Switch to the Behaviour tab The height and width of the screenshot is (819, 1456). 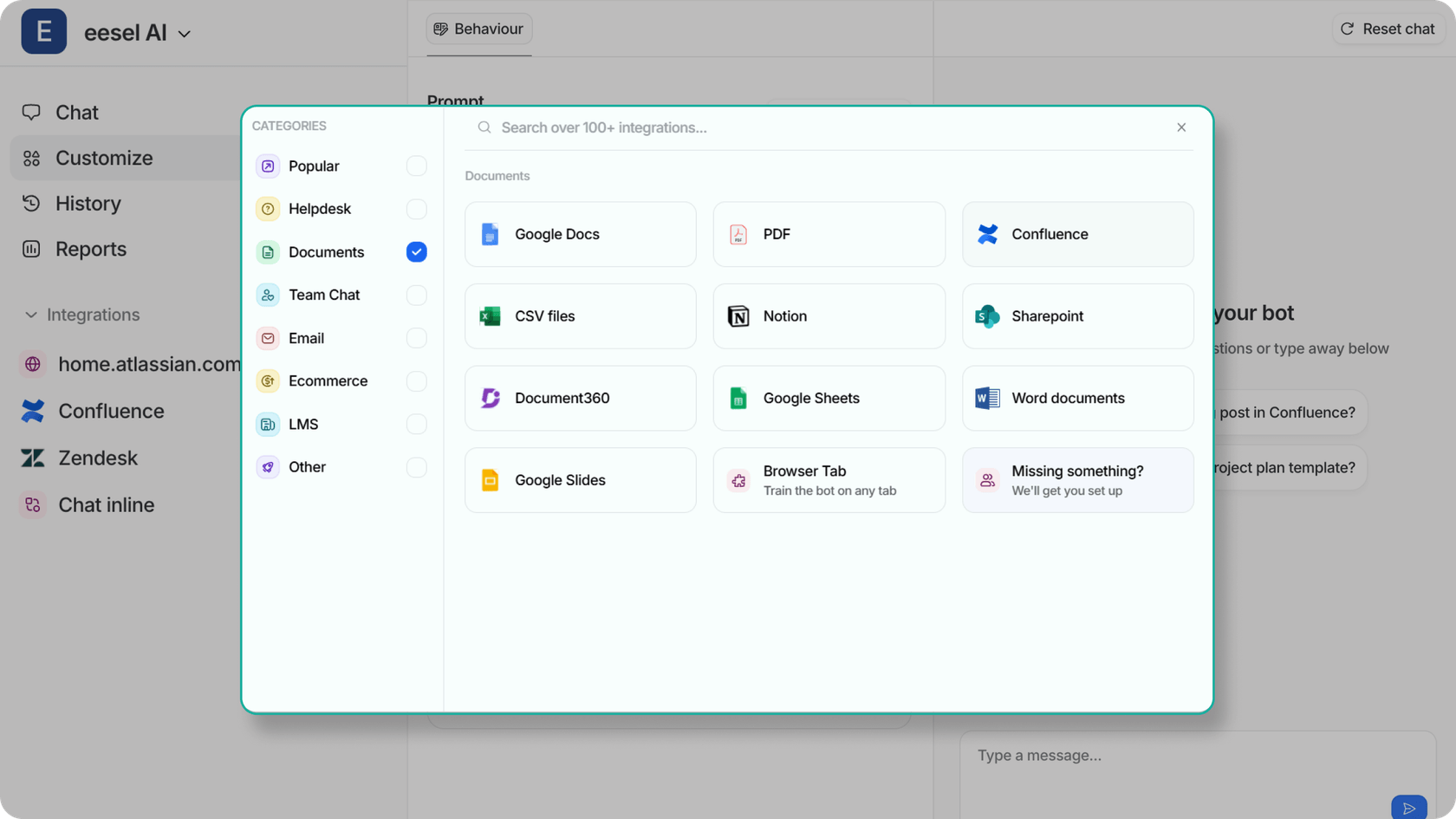(478, 29)
